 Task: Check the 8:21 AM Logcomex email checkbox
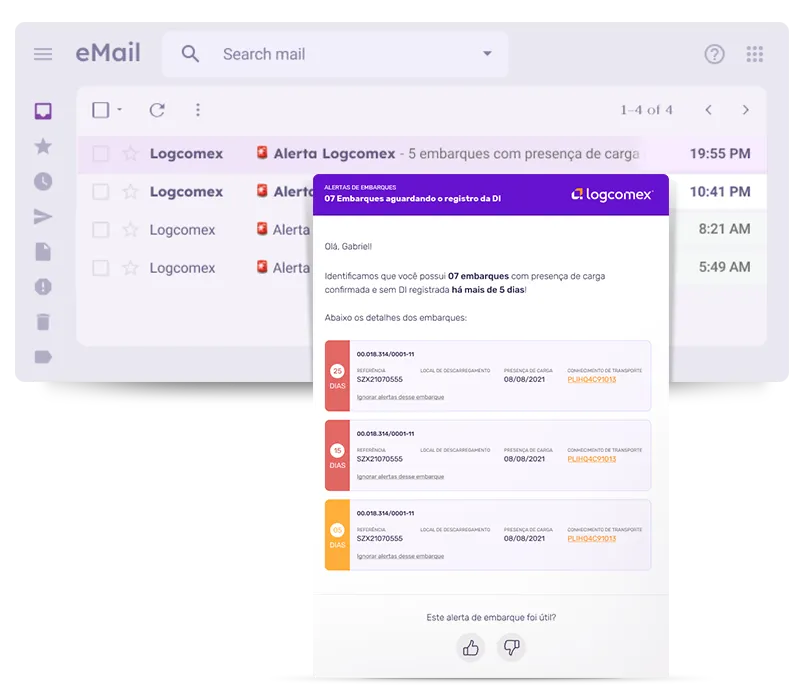101,230
